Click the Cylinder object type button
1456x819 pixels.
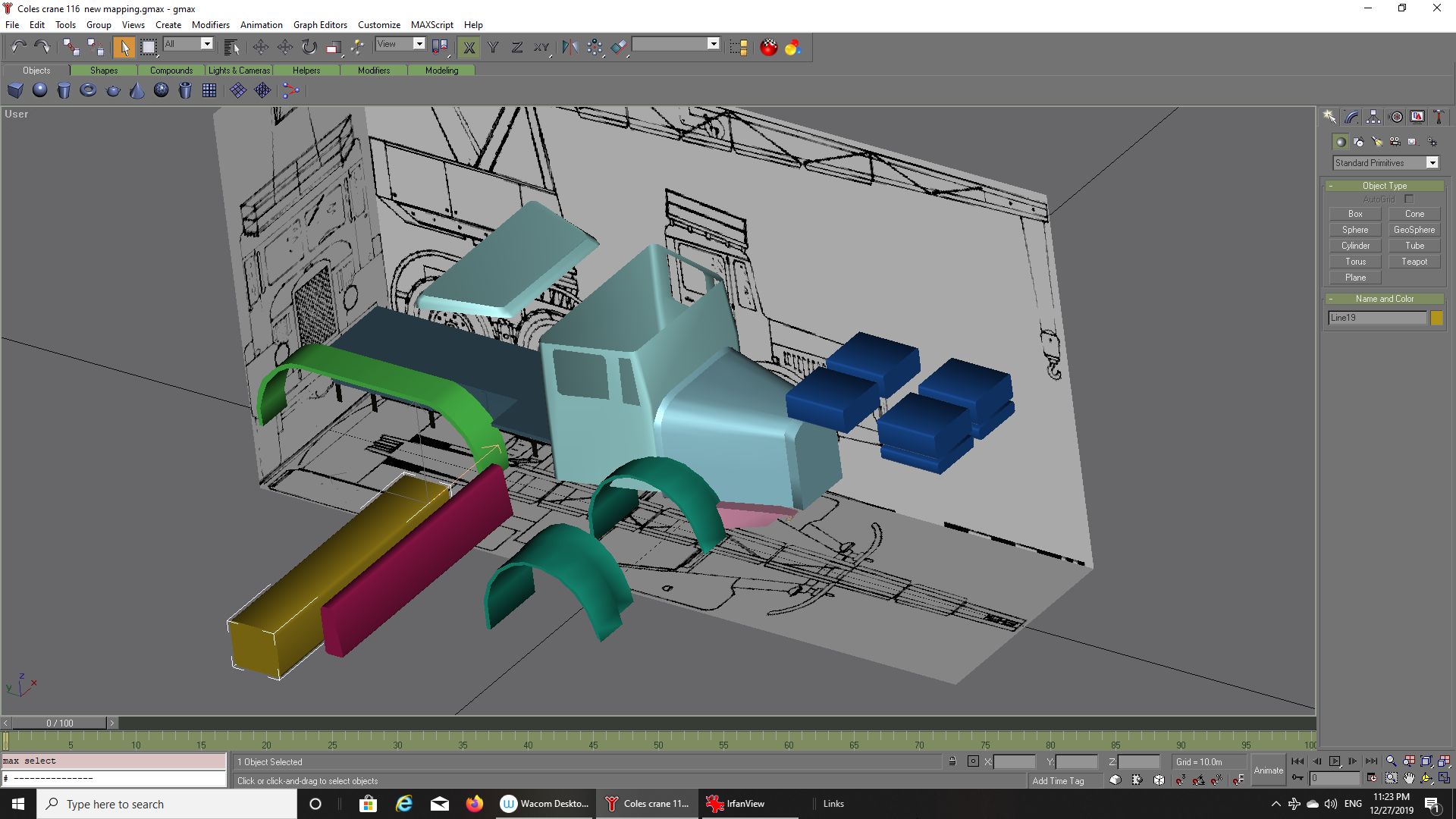(x=1354, y=246)
